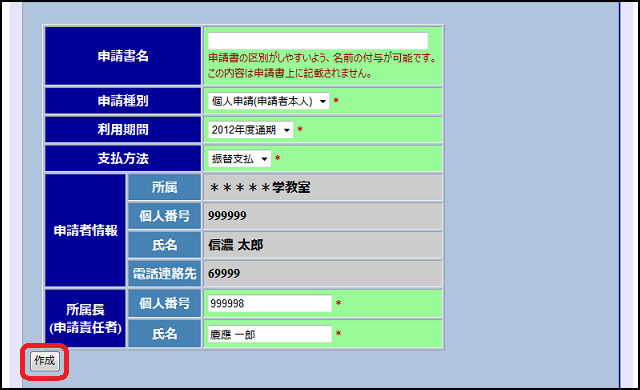Click the arrow of the 2012年度通期 combo box
This screenshot has height=390, width=640.
pyautogui.click(x=287, y=130)
